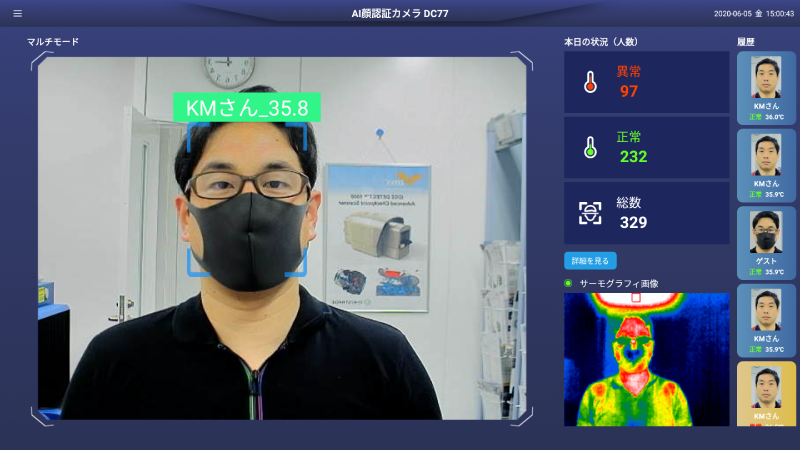Click the thermography heat map image
This screenshot has width=800, height=450.
pyautogui.click(x=646, y=359)
